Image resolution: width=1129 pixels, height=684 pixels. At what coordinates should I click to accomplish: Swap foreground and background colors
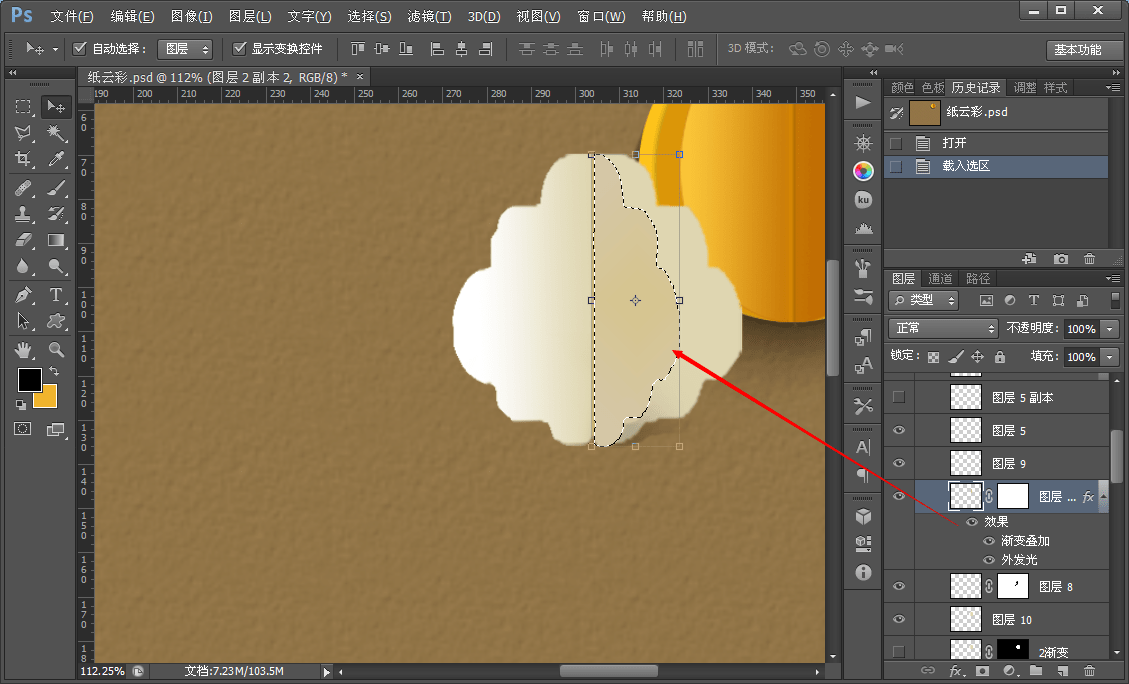tap(54, 372)
